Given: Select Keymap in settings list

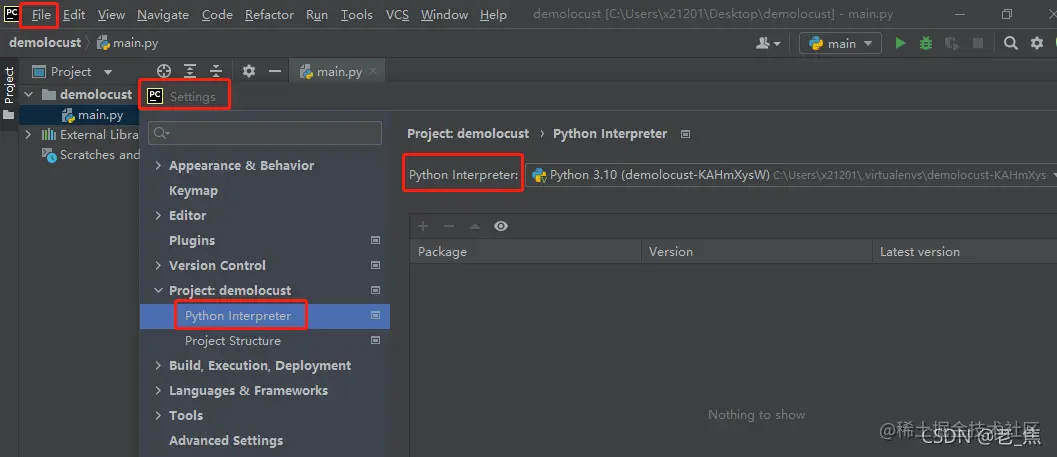Looking at the screenshot, I should tap(193, 190).
